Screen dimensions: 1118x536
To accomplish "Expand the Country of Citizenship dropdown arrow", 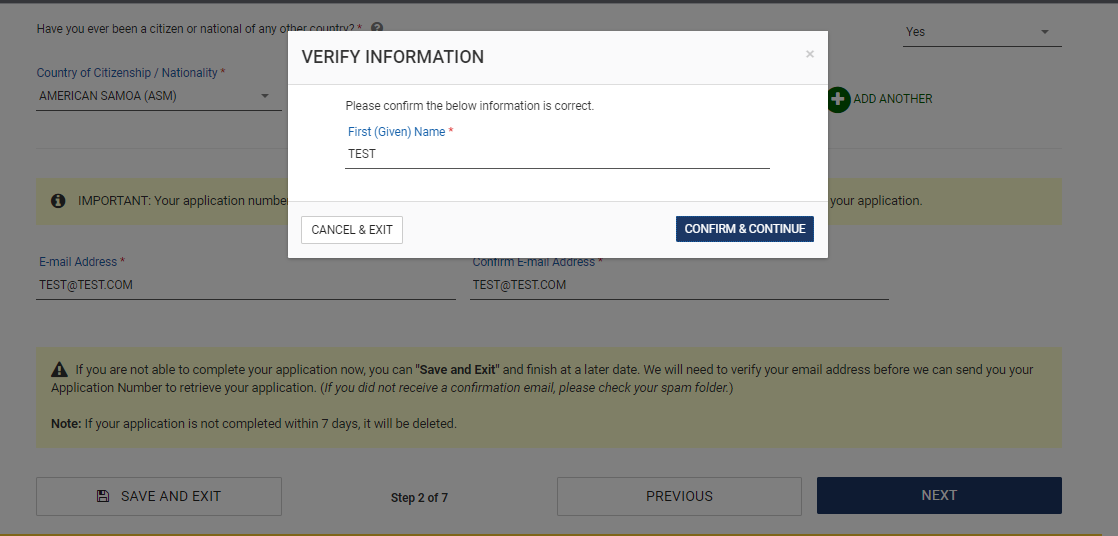I will click(265, 96).
